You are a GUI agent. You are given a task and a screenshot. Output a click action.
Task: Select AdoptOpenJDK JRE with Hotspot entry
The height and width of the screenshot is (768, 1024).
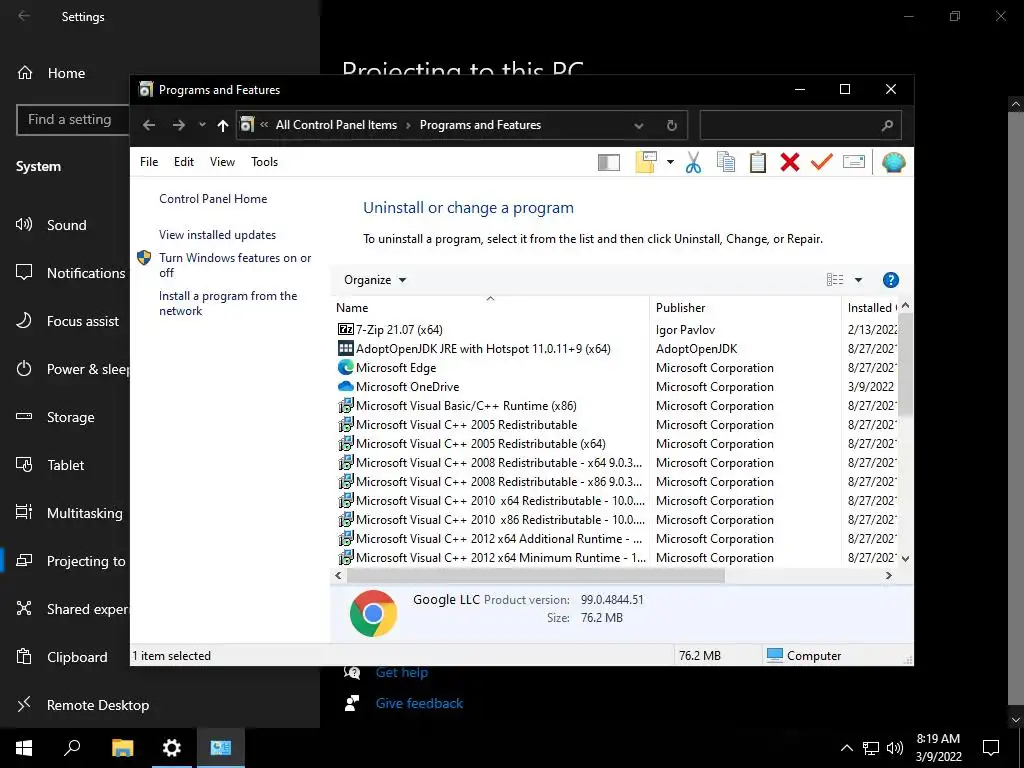473,349
